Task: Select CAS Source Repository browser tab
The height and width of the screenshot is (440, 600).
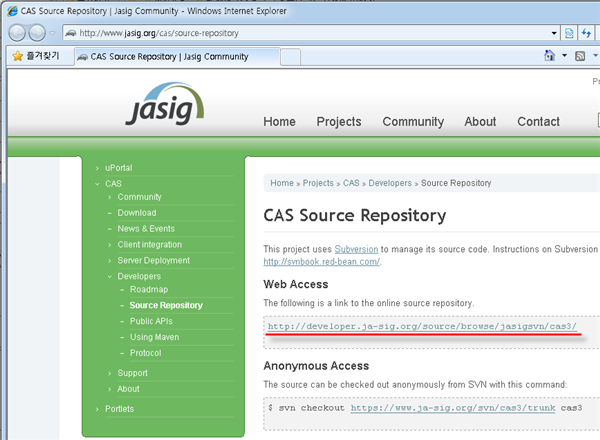Action: coord(177,57)
